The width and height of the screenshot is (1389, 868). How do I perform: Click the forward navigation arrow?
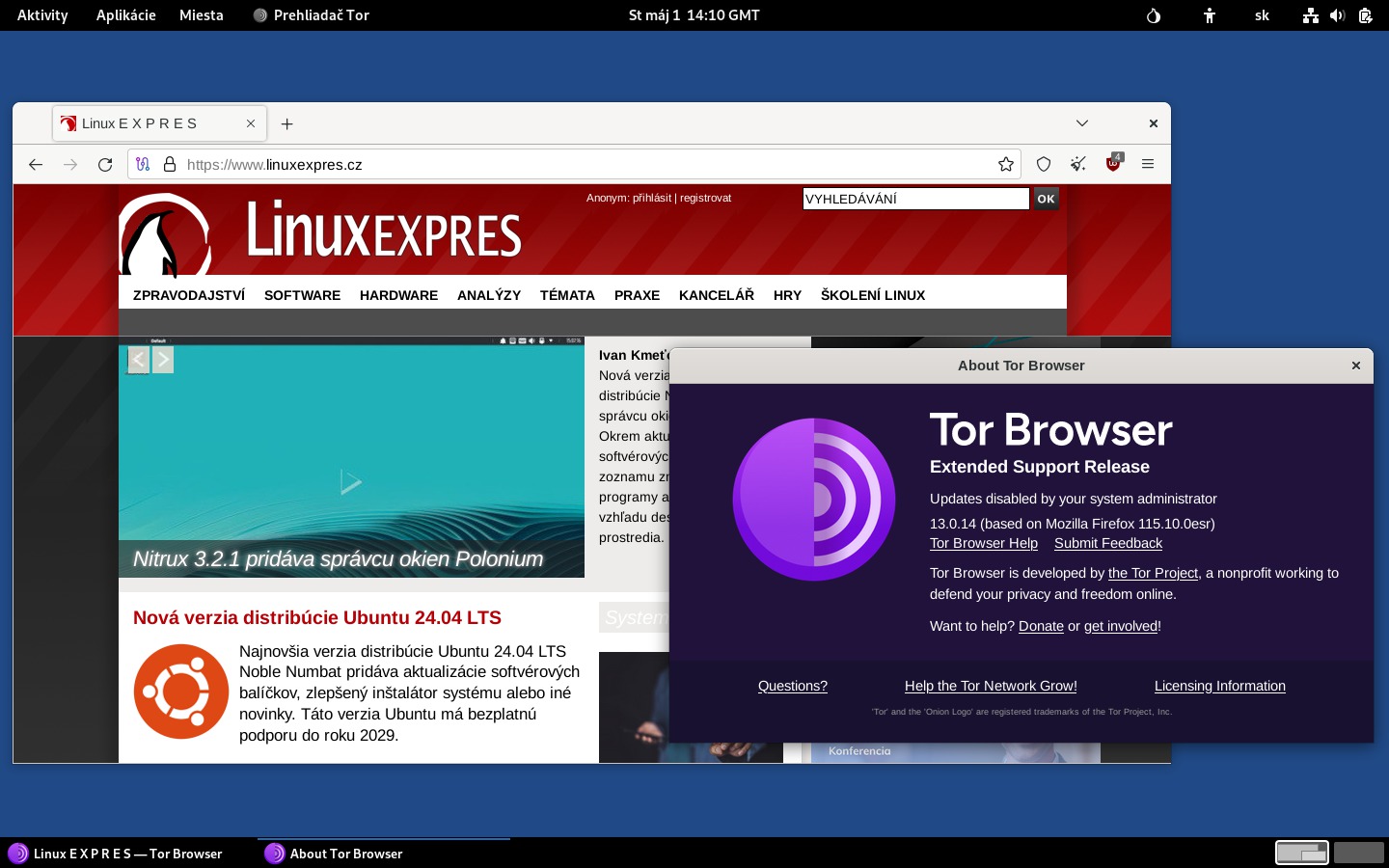click(x=70, y=165)
